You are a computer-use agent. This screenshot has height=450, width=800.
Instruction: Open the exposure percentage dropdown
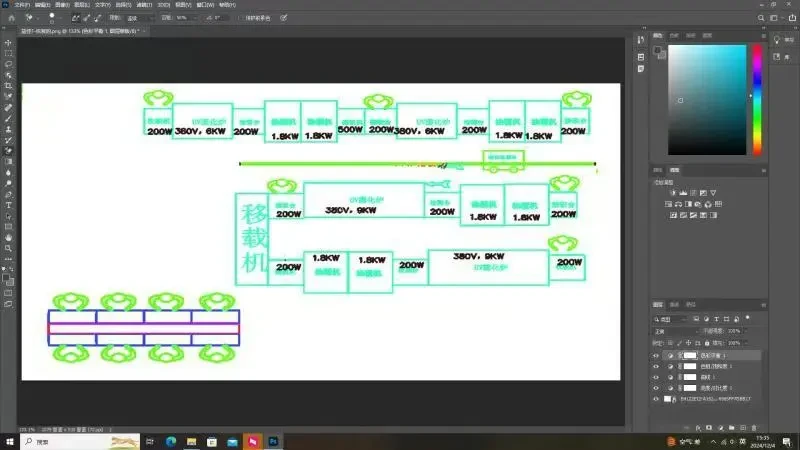[196, 18]
